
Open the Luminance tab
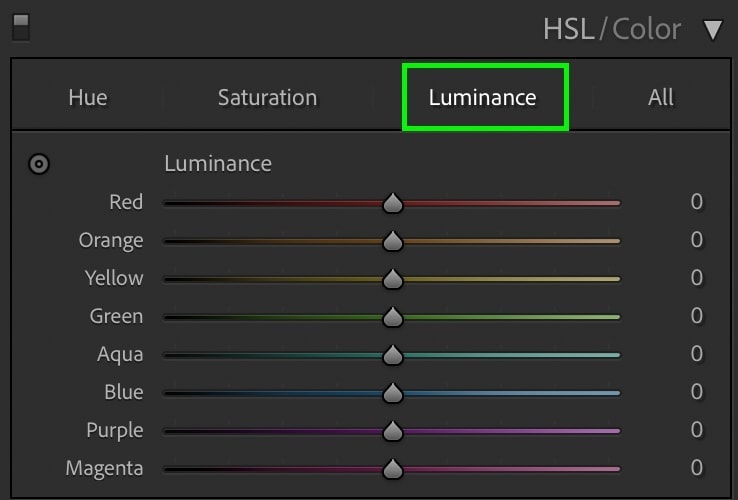482,97
